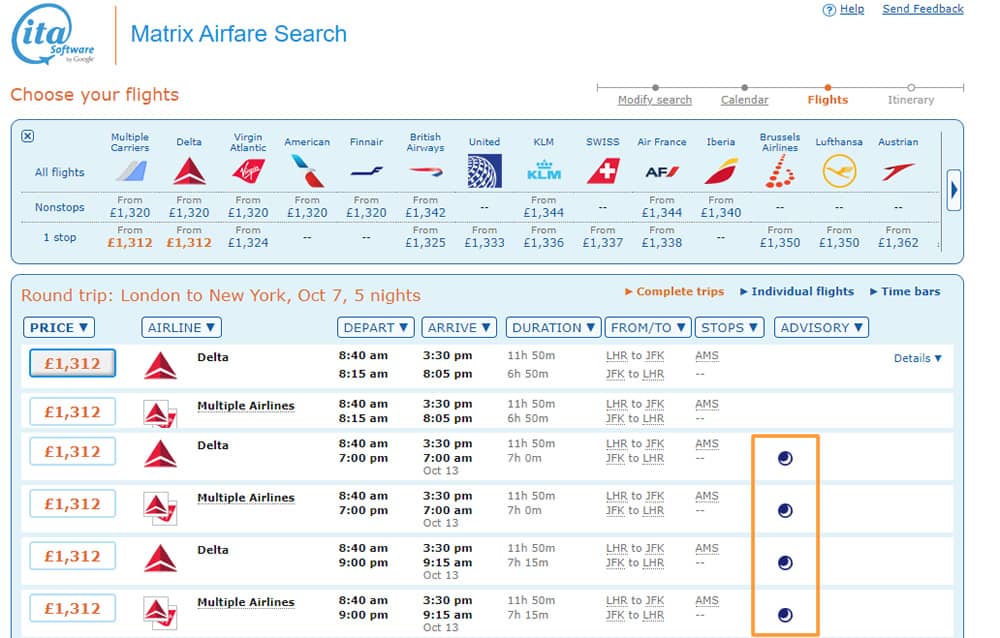Select the KLM crown logo
This screenshot has width=1000, height=638.
click(x=544, y=170)
